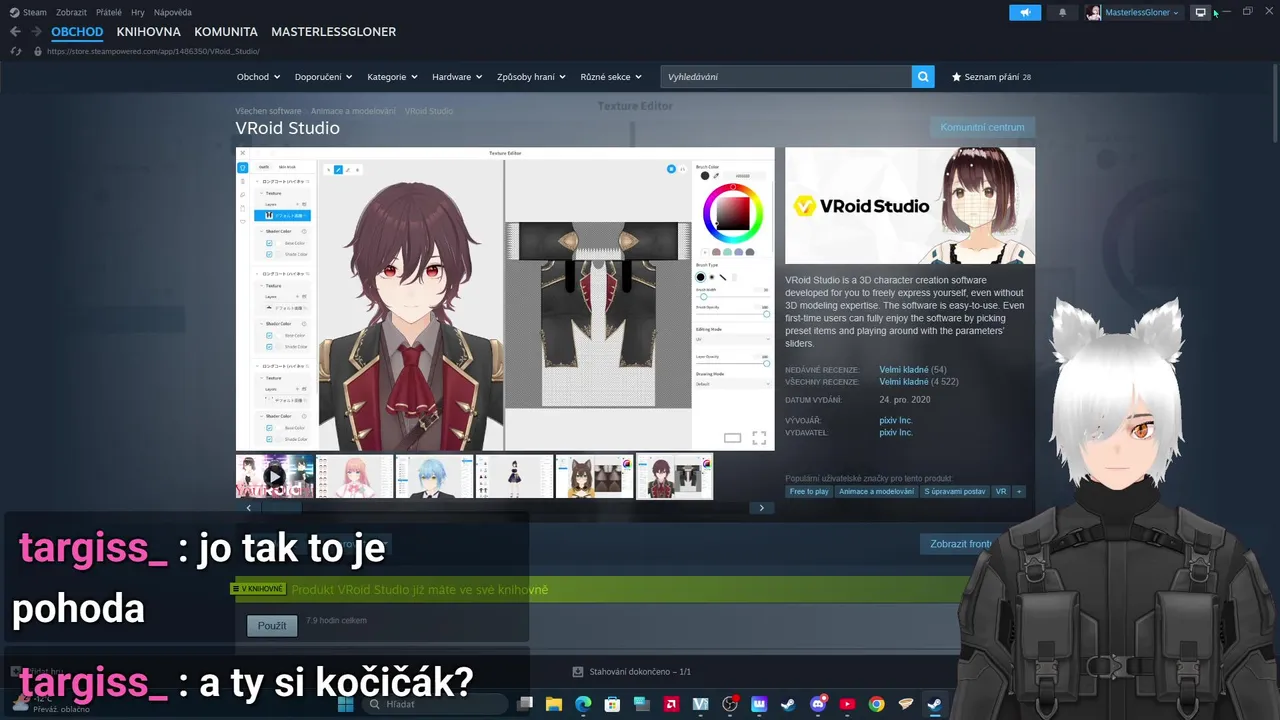Open the VSeeFace V icon on taskbar
The height and width of the screenshot is (720, 1280).
click(x=700, y=704)
